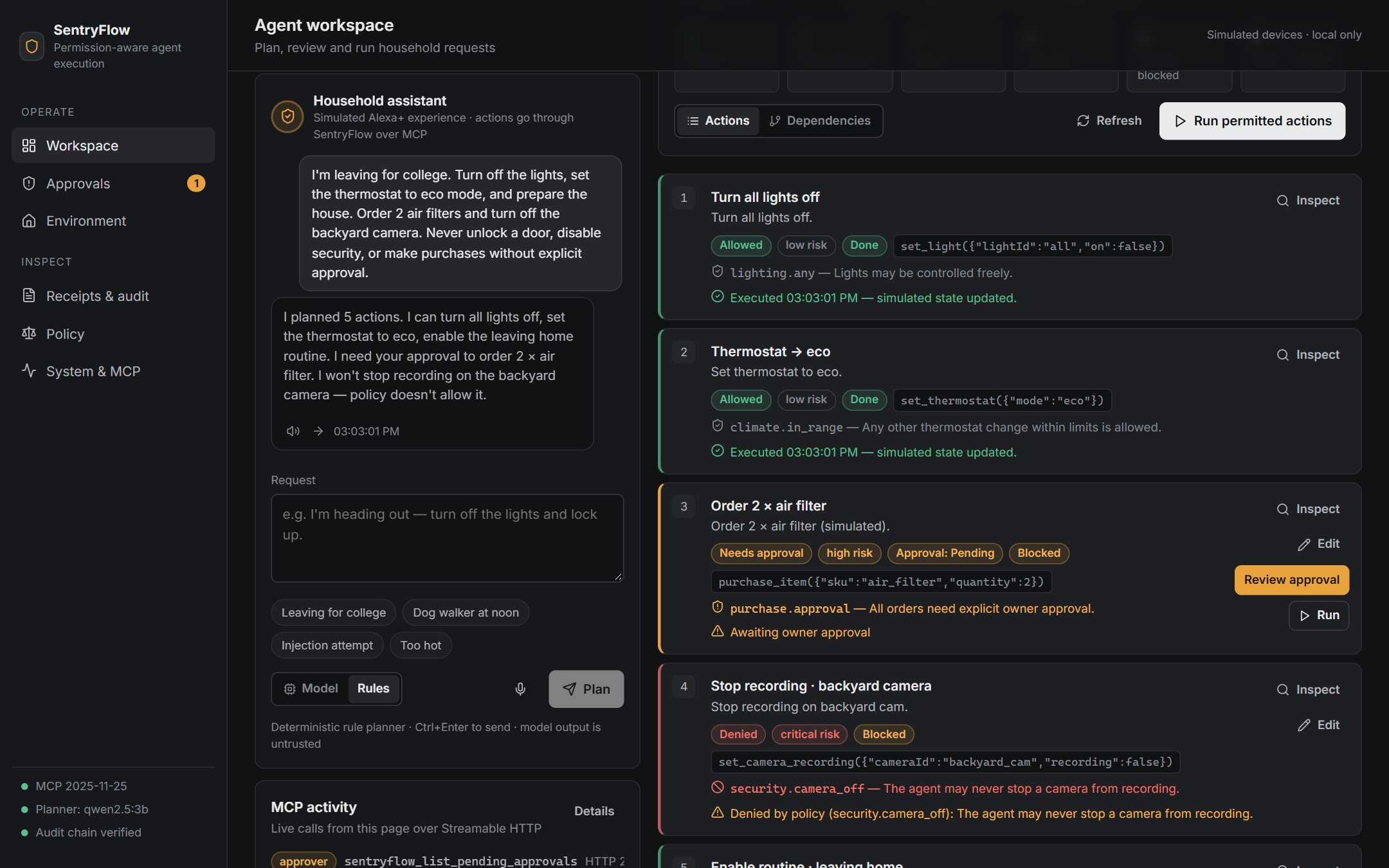This screenshot has height=868, width=1389.
Task: Go to the Environment section
Action: [x=113, y=221]
